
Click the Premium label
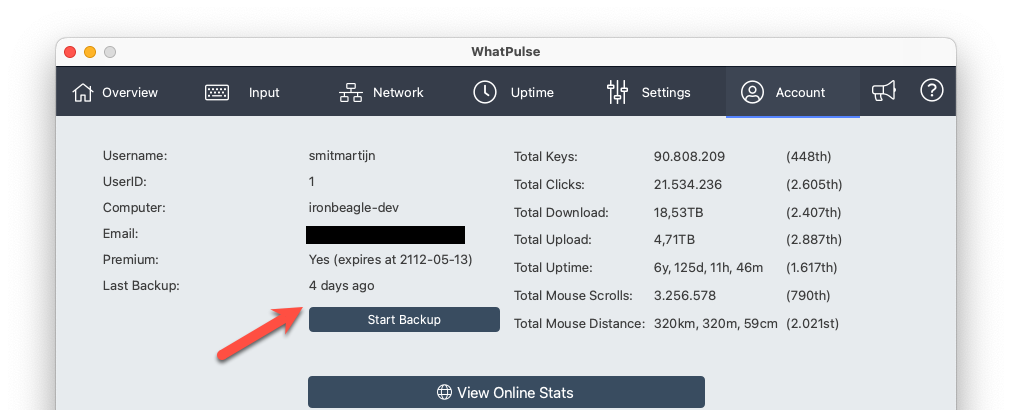pos(131,260)
